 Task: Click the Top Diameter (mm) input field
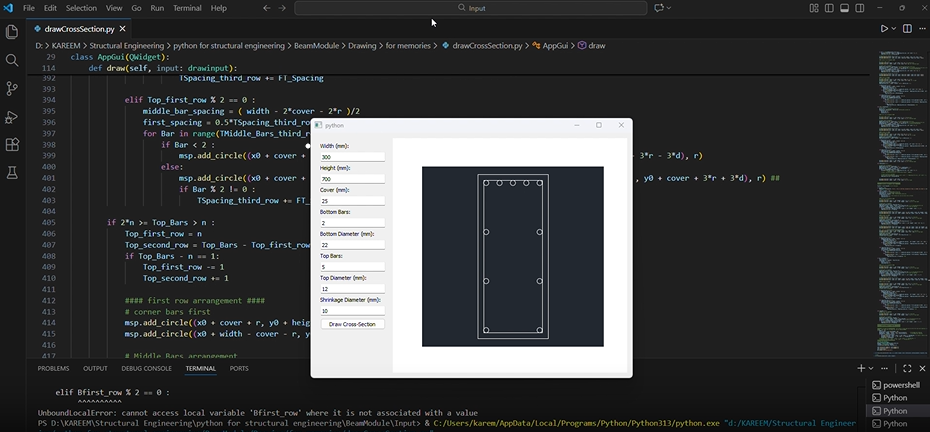(352, 289)
